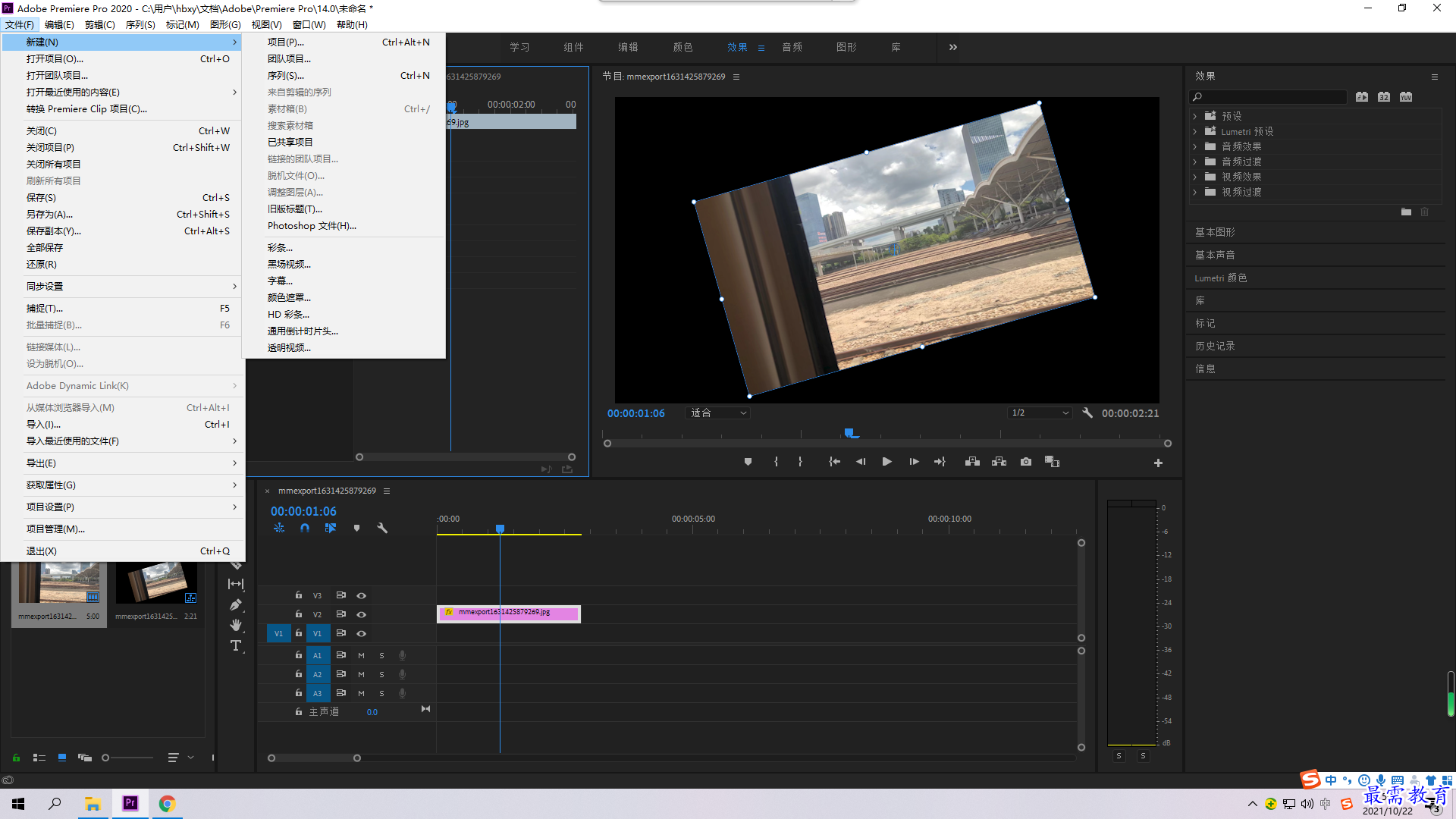Mute audio track A1
Viewport: 1456px width, 819px height.
(x=361, y=655)
